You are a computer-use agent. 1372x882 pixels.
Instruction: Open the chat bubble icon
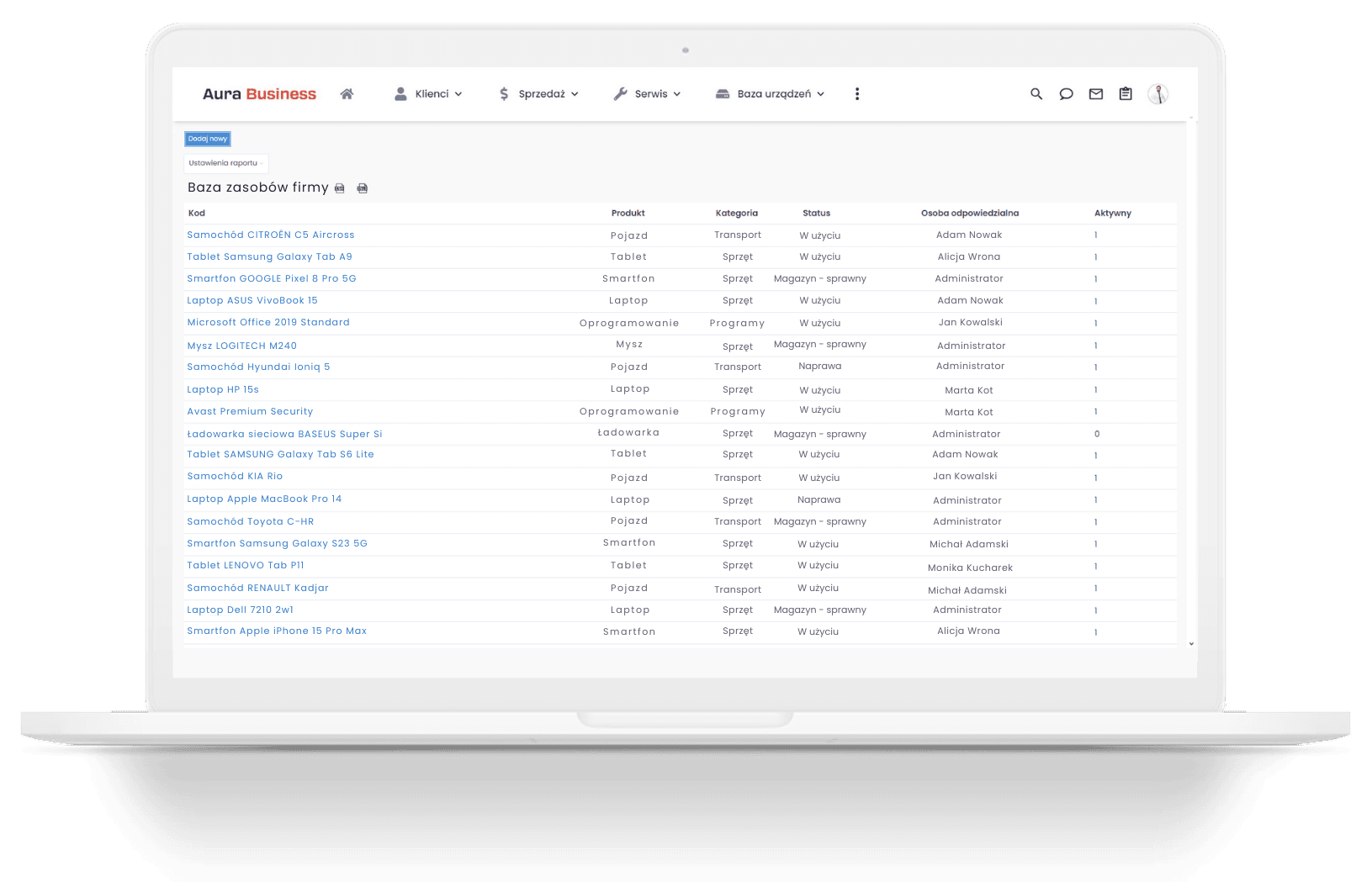point(1066,94)
